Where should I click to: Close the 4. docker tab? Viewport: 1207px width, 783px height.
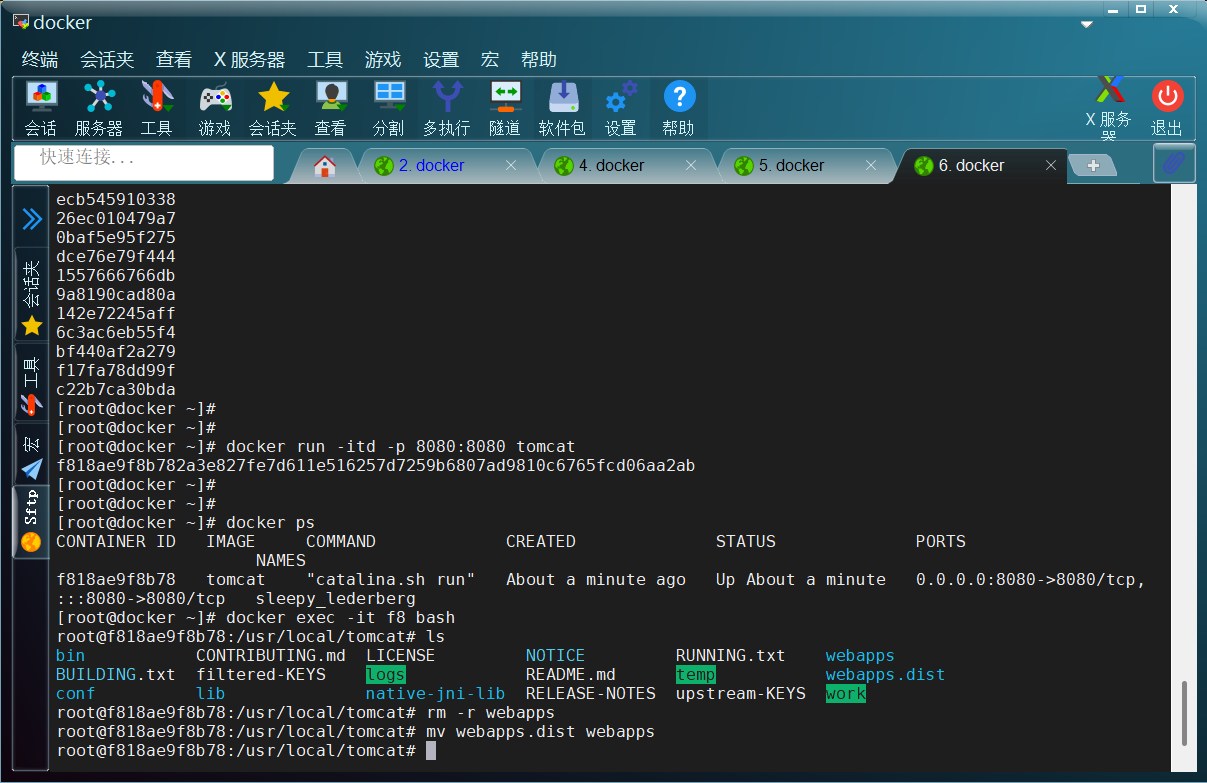691,166
